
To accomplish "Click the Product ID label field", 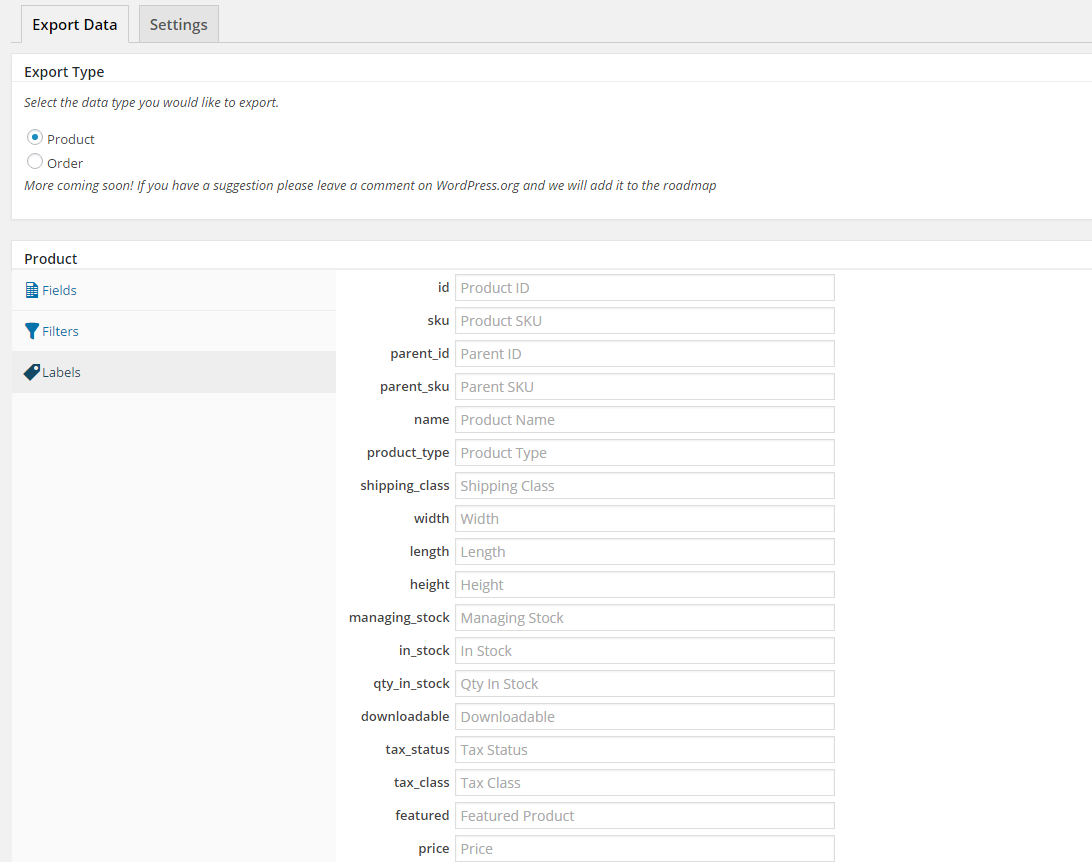I will (644, 288).
